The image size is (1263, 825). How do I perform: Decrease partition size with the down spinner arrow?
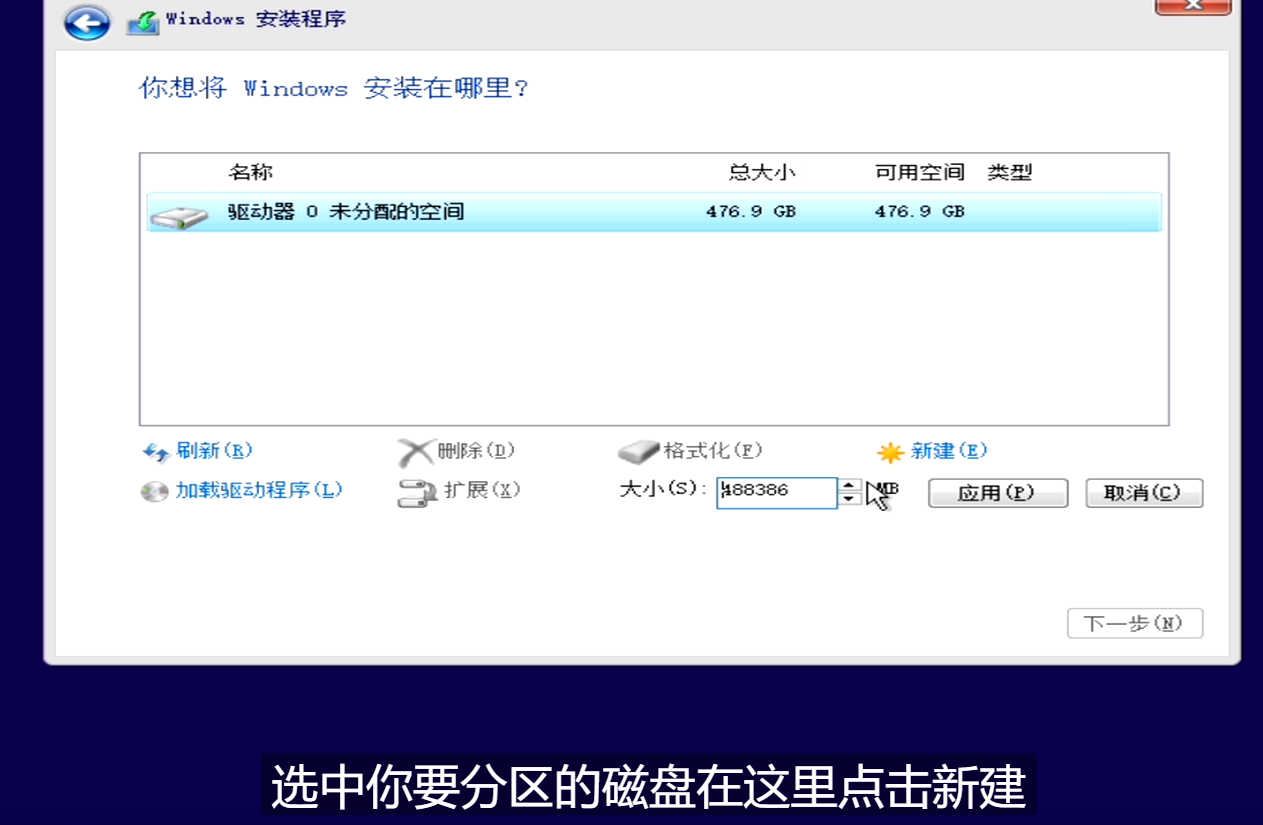848,499
